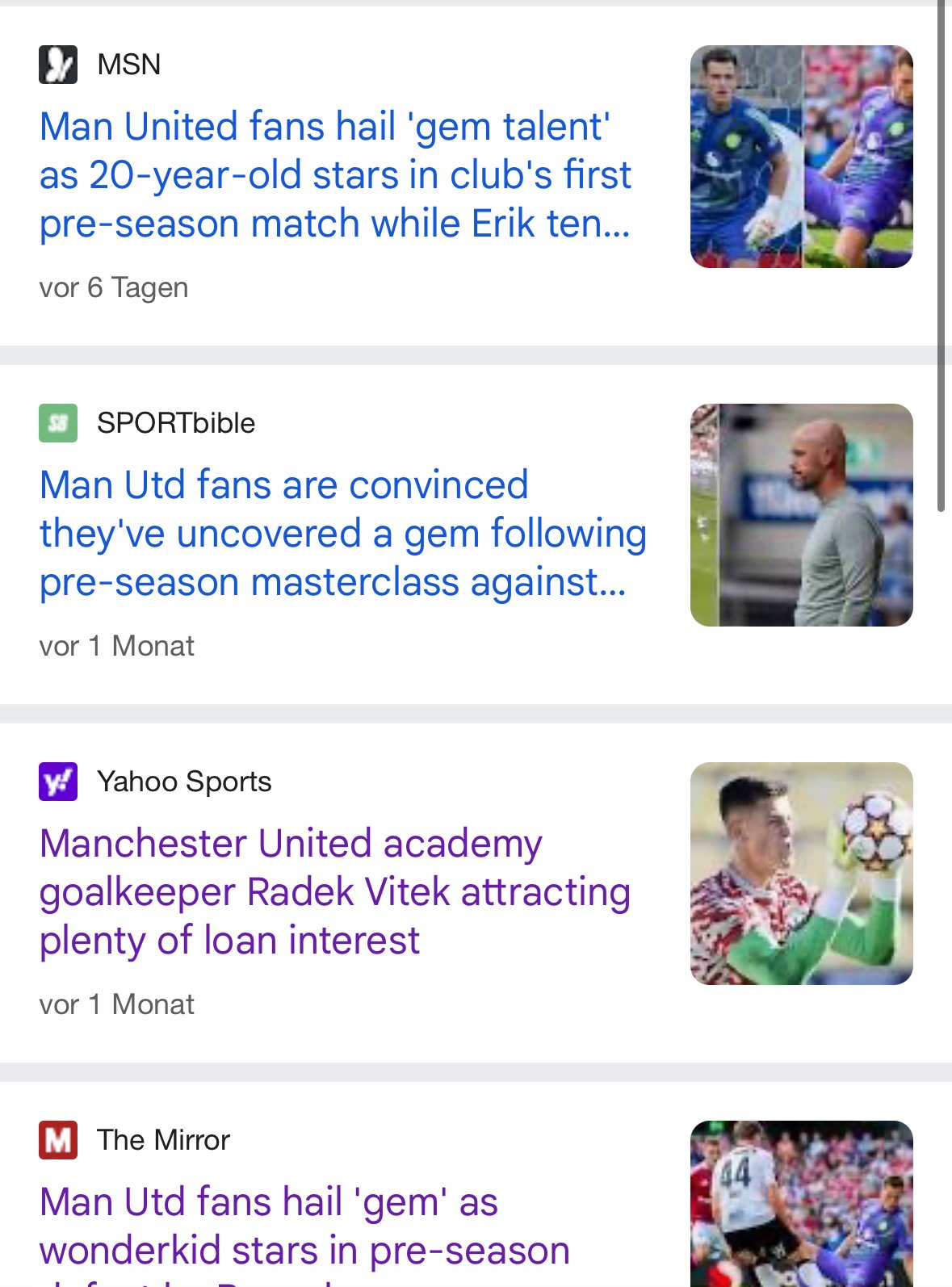
Task: Click "vor 1 Monat" under the SPORTbible article
Action: [117, 646]
